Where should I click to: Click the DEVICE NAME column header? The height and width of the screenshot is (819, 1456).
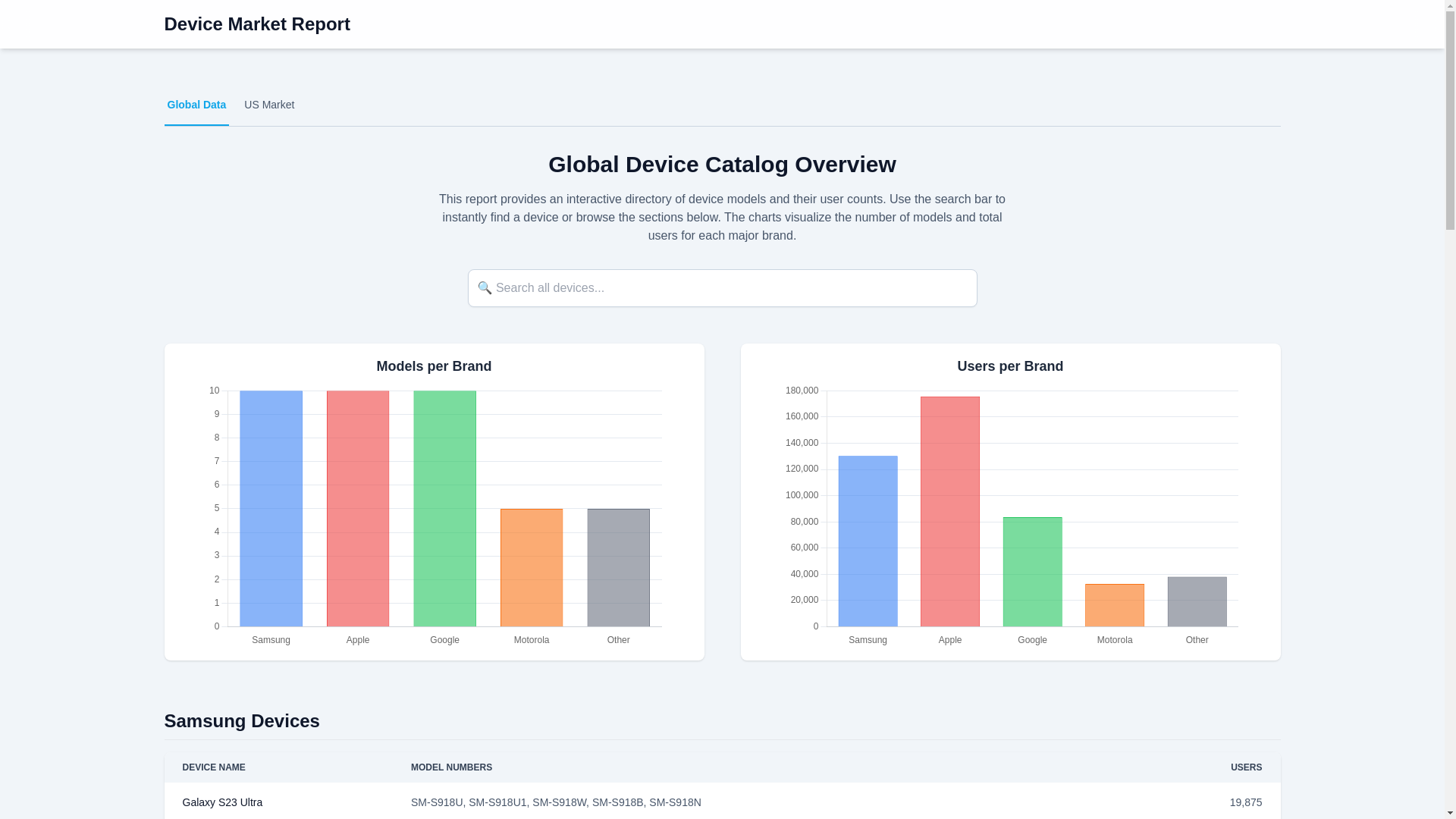214,767
